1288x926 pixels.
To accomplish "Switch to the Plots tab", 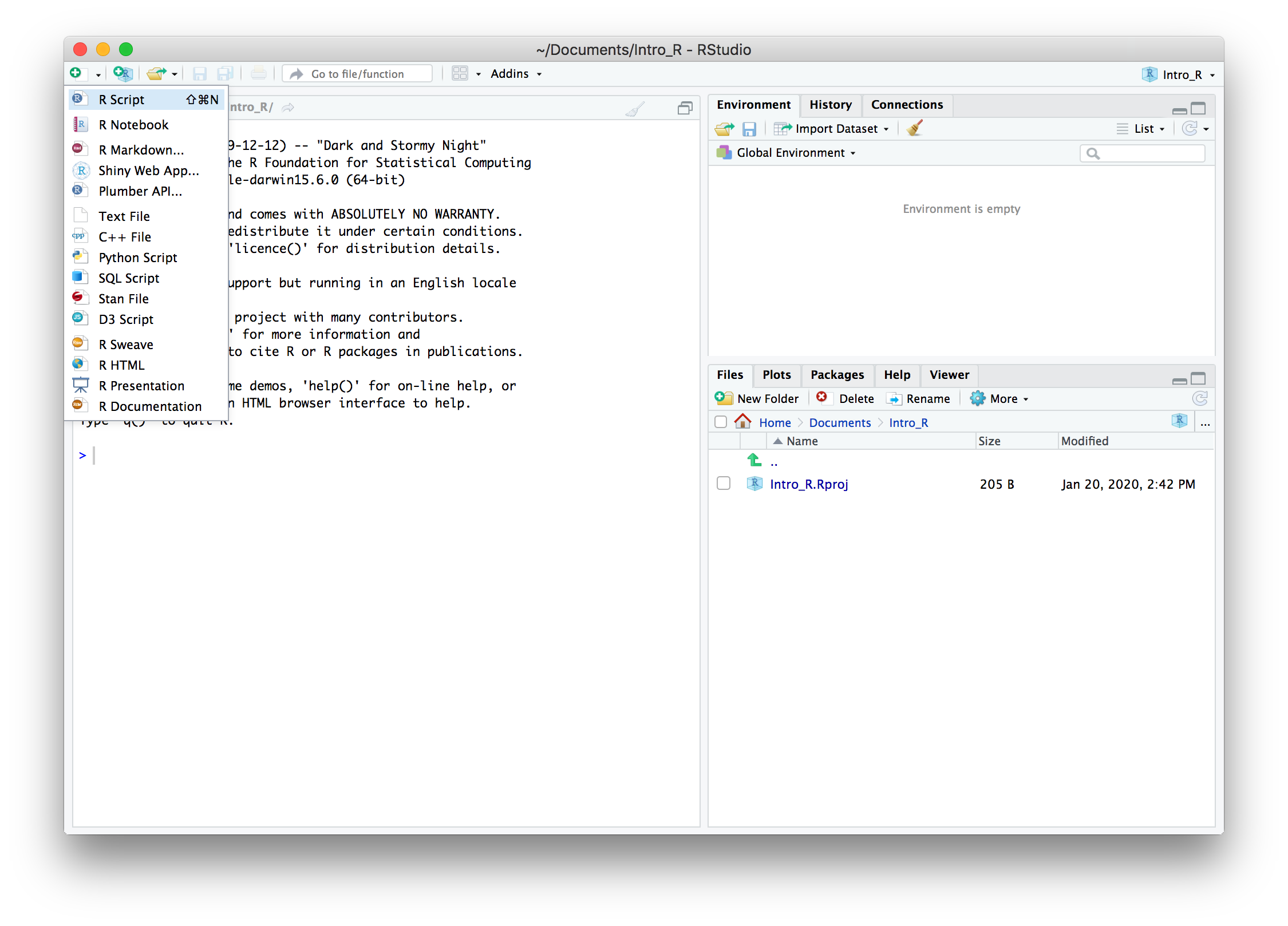I will click(776, 375).
